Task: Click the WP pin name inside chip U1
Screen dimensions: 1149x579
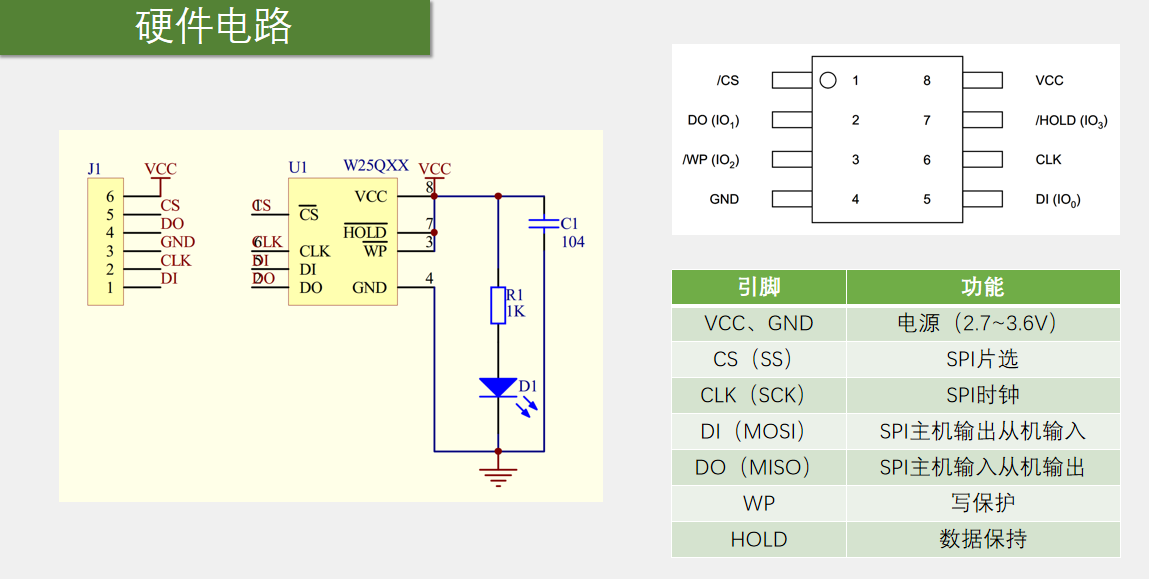Action: coord(375,251)
